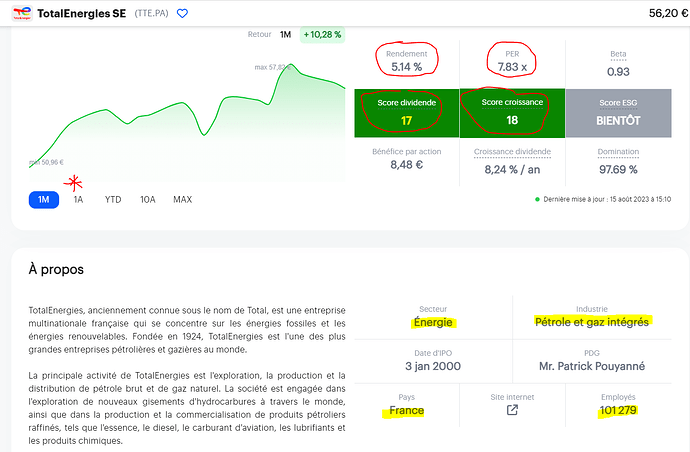The width and height of the screenshot is (690, 452).
Task: Click the Pétrole et gaz intégrés industry
Action: click(x=591, y=322)
